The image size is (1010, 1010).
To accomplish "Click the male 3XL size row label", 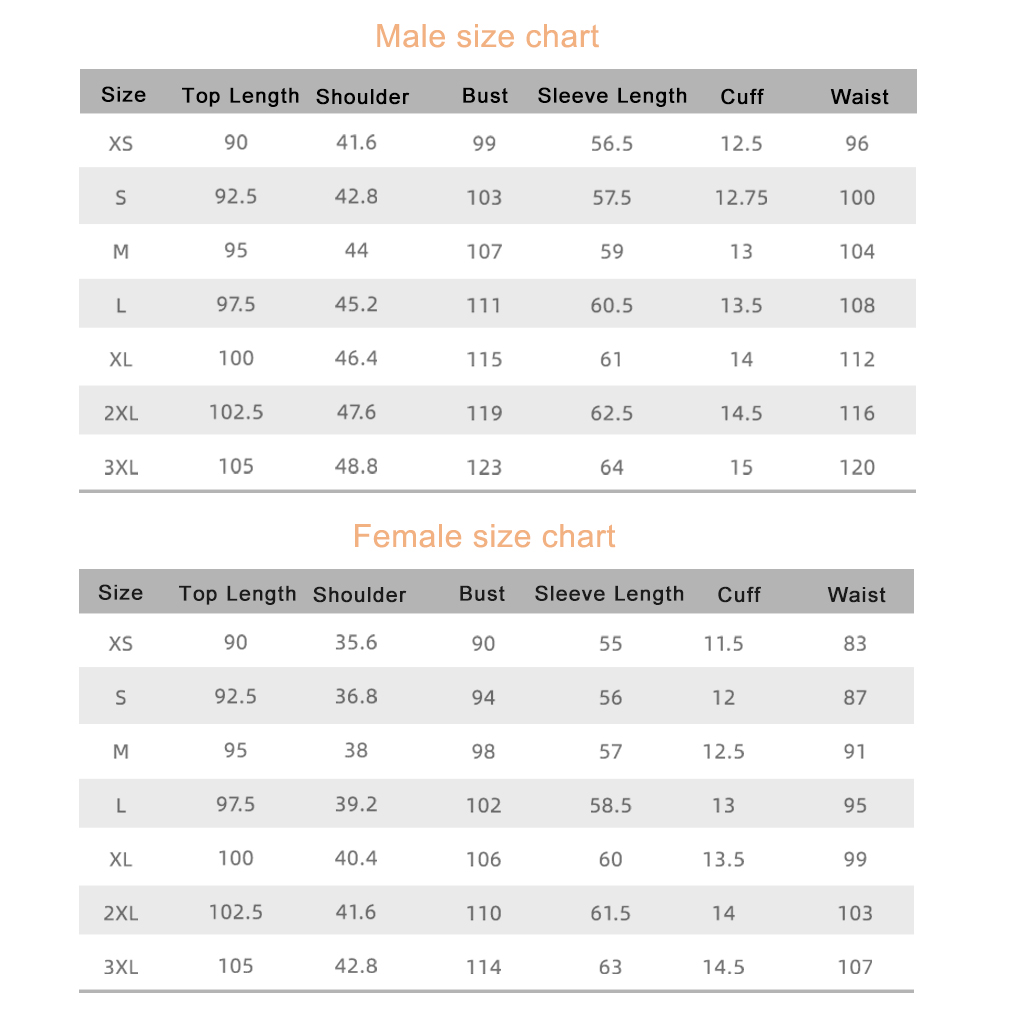I will (121, 467).
